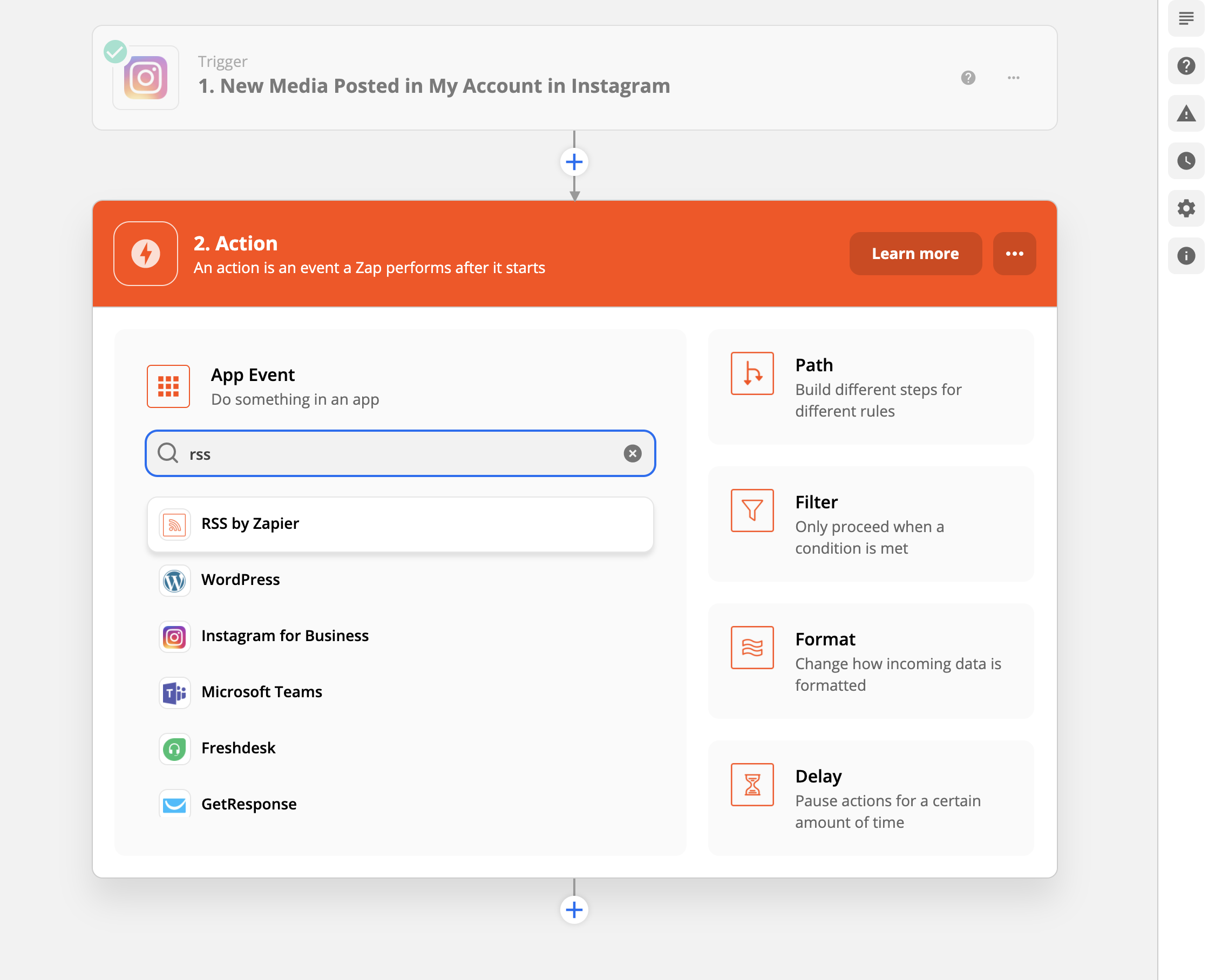This screenshot has height=980, width=1208.
Task: Click the Freshdesk headset icon
Action: pyautogui.click(x=174, y=749)
